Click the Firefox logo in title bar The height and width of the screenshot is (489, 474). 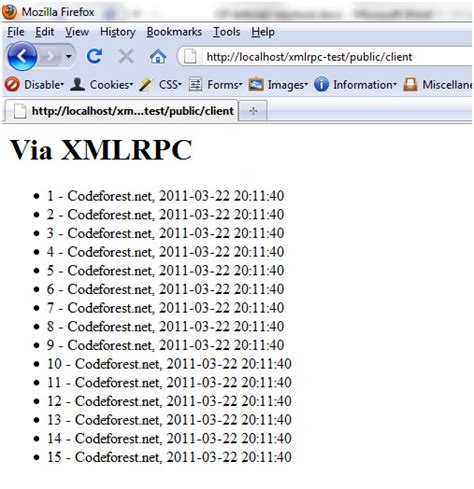(x=9, y=12)
